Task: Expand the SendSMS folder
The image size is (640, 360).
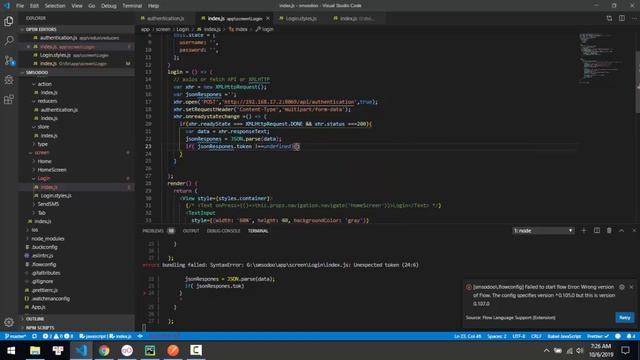Action: click(x=48, y=204)
